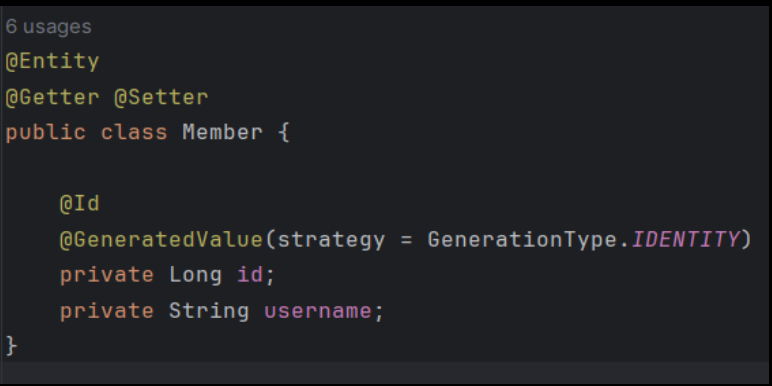Image resolution: width=772 pixels, height=386 pixels.
Task: Click the String type name
Action: [209, 311]
